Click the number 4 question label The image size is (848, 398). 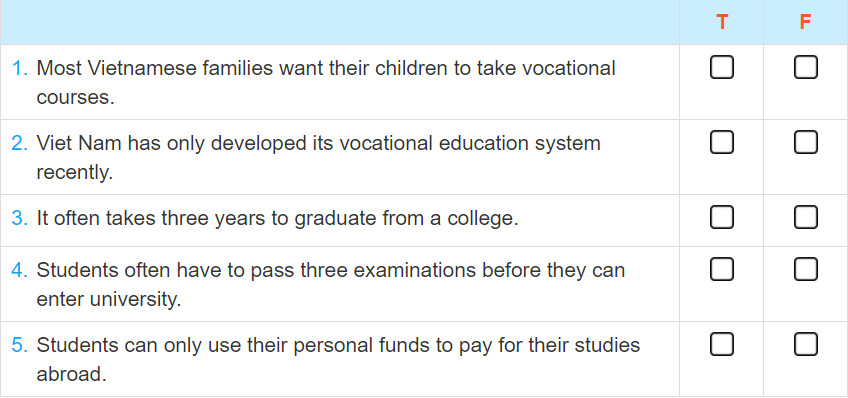click(x=19, y=270)
